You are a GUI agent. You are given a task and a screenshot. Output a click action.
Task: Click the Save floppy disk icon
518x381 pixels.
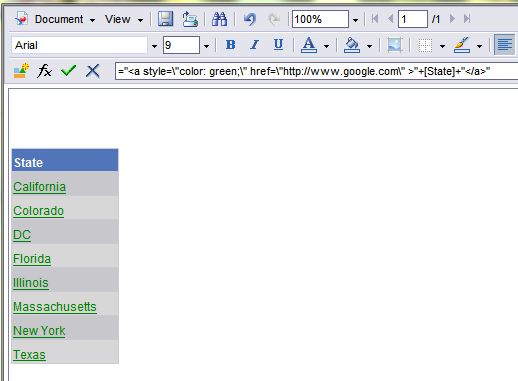point(165,19)
